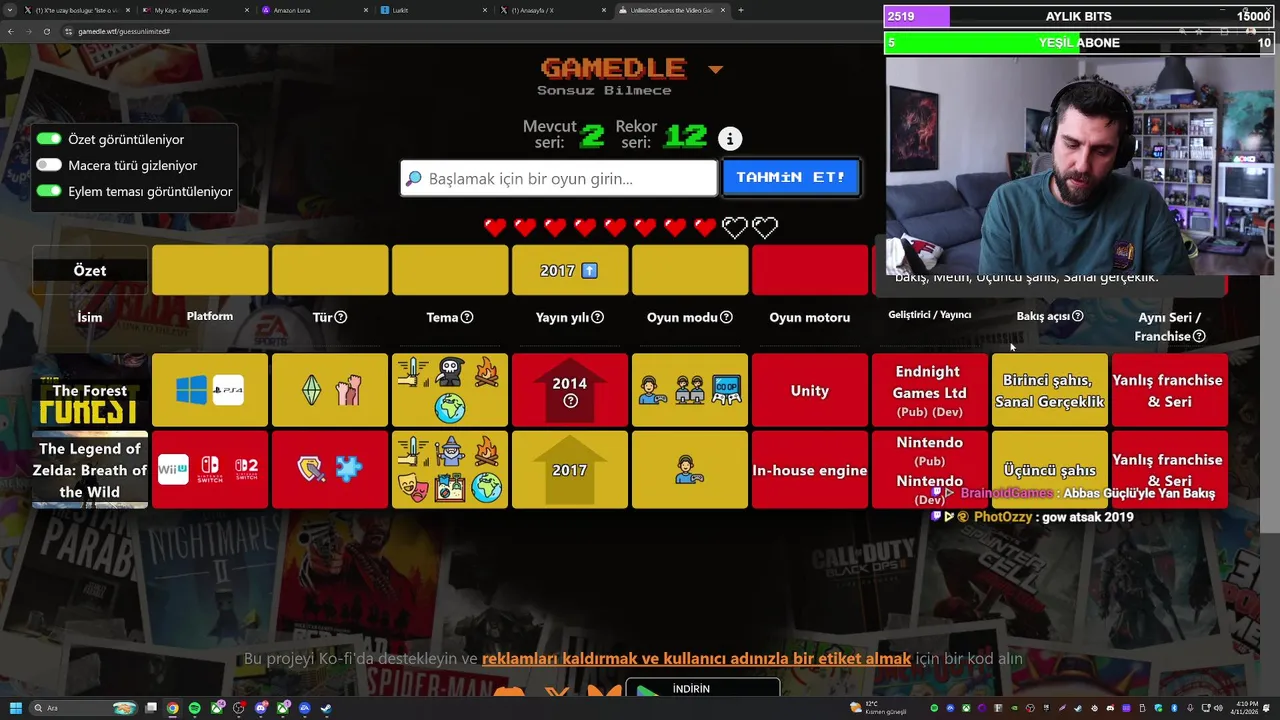The width and height of the screenshot is (1280, 720).
Task: Switch to the Anasayfa / X tab
Action: coord(551,10)
